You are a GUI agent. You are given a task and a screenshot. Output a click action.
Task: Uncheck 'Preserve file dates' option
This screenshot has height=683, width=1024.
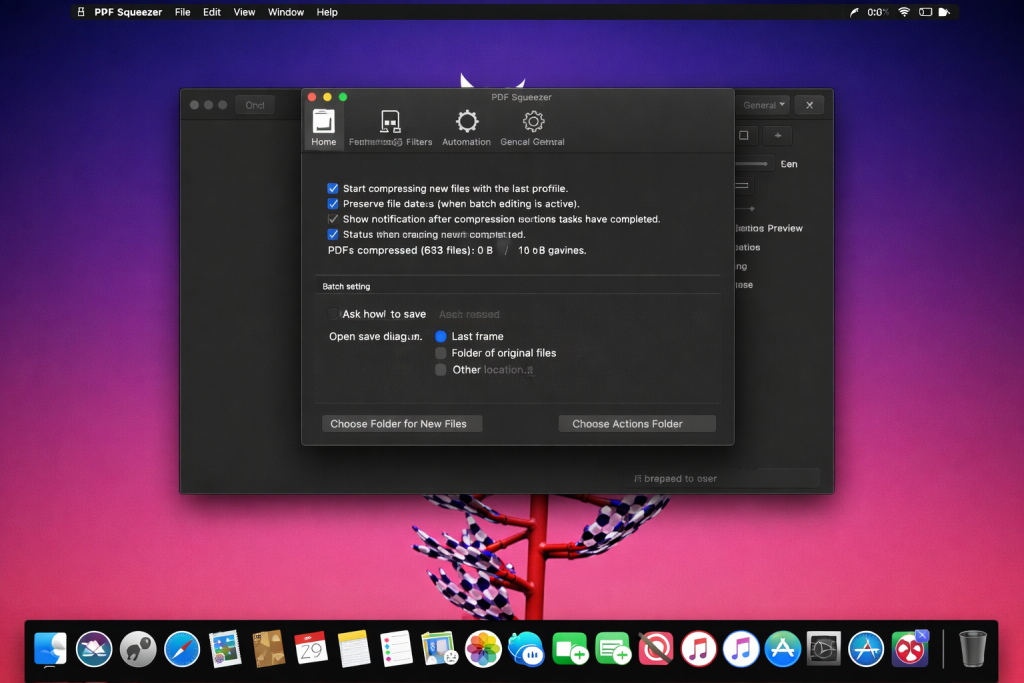(333, 203)
